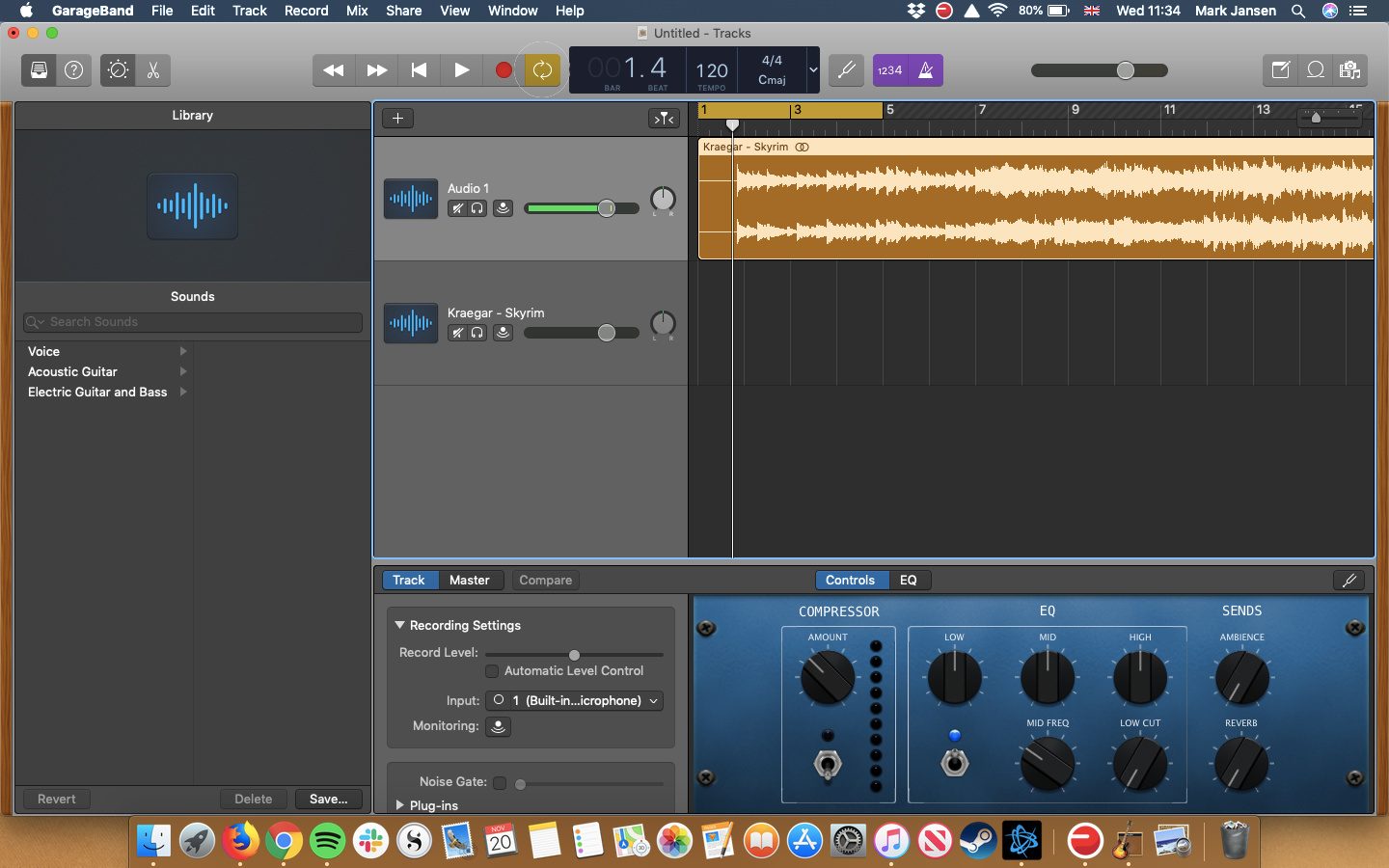Select the EQ tab
The image size is (1389, 868).
[909, 580]
